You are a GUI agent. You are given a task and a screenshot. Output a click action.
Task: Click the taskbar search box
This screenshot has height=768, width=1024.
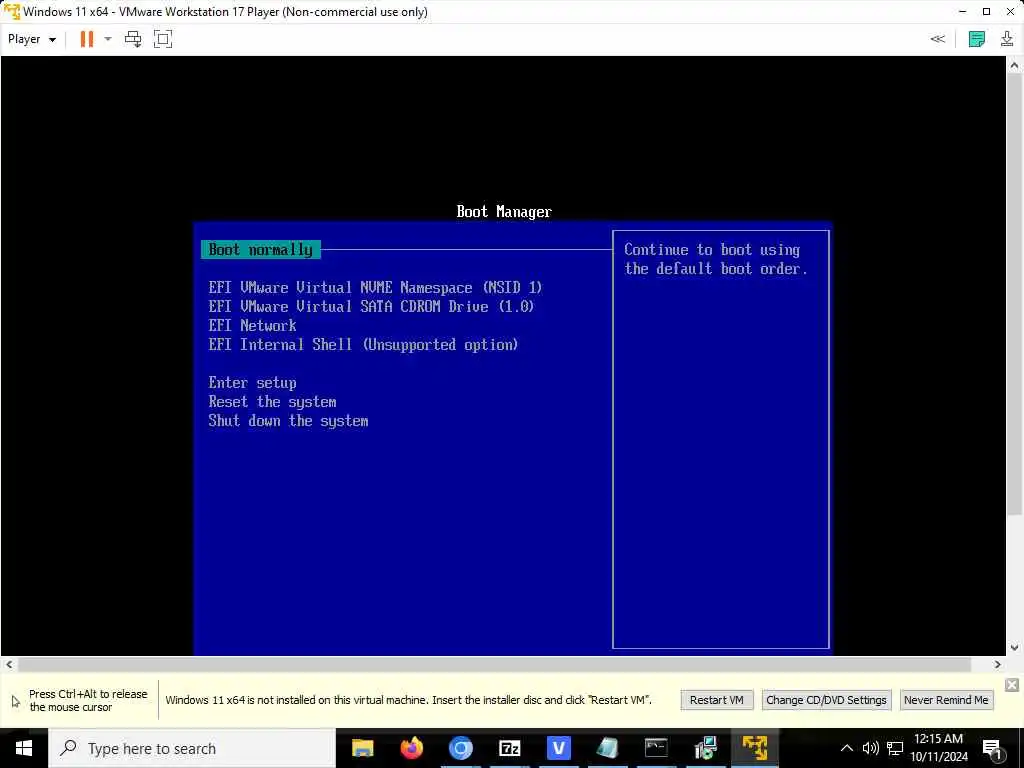pos(192,748)
